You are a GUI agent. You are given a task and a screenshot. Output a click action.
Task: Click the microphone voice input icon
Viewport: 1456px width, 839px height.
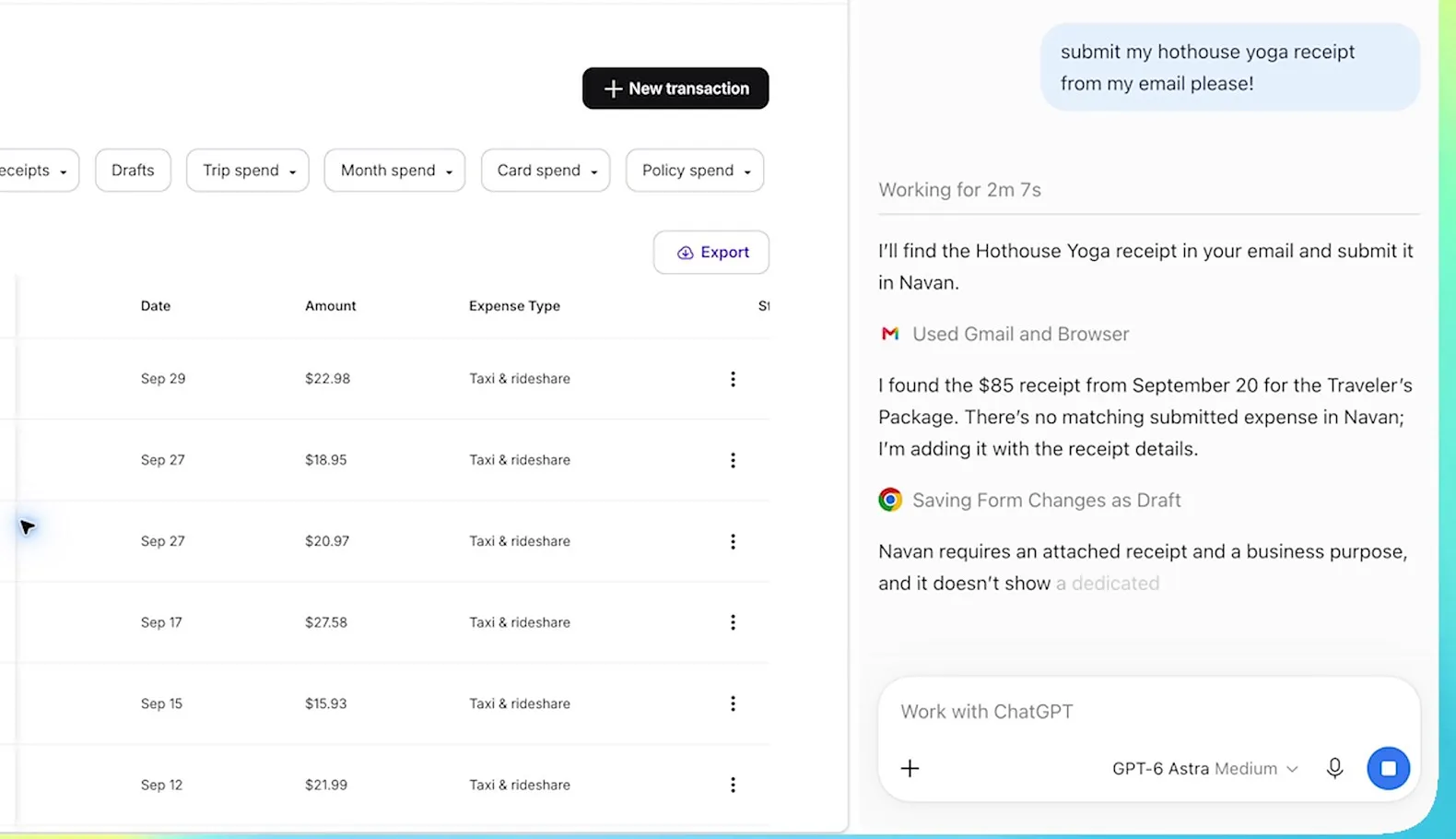tap(1334, 768)
